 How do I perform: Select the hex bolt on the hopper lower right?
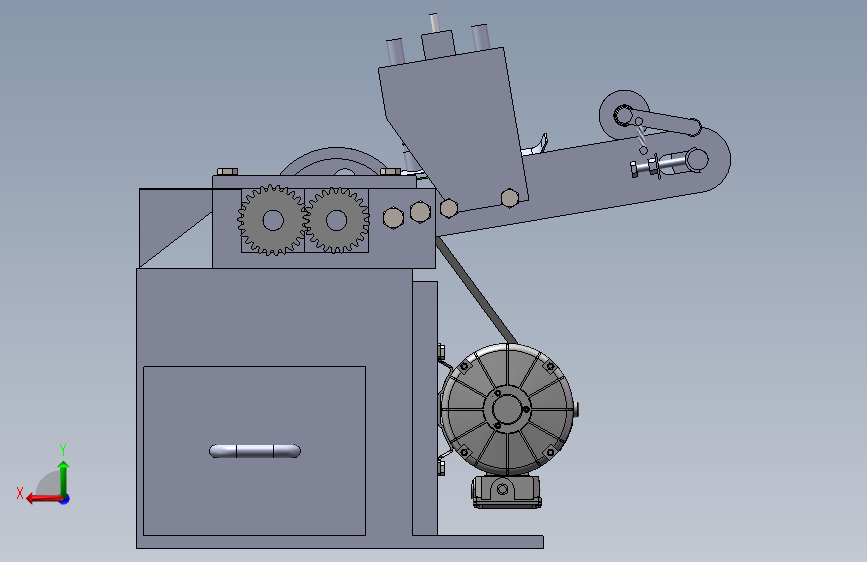509,197
